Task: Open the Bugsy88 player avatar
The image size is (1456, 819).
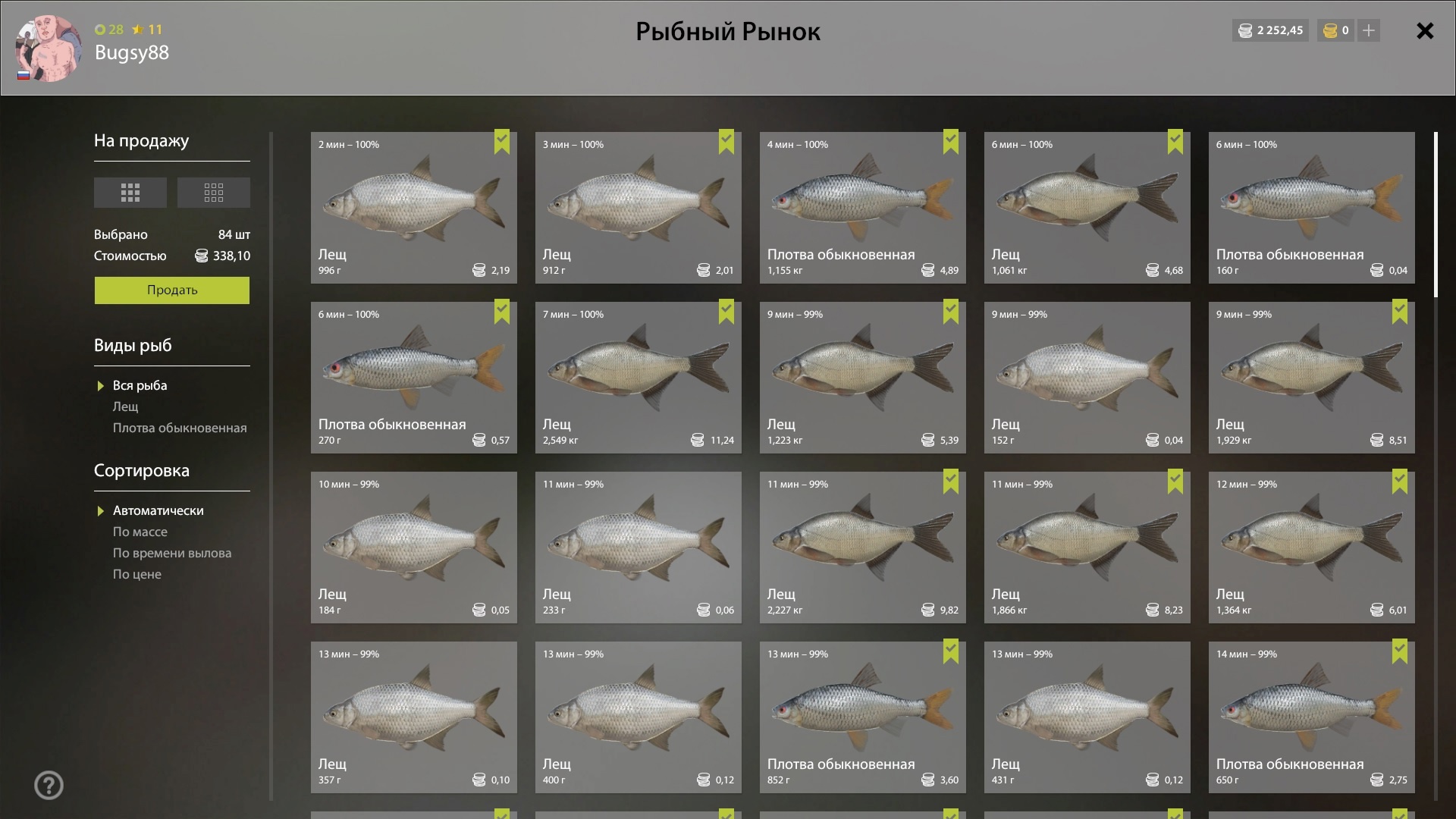Action: click(49, 48)
